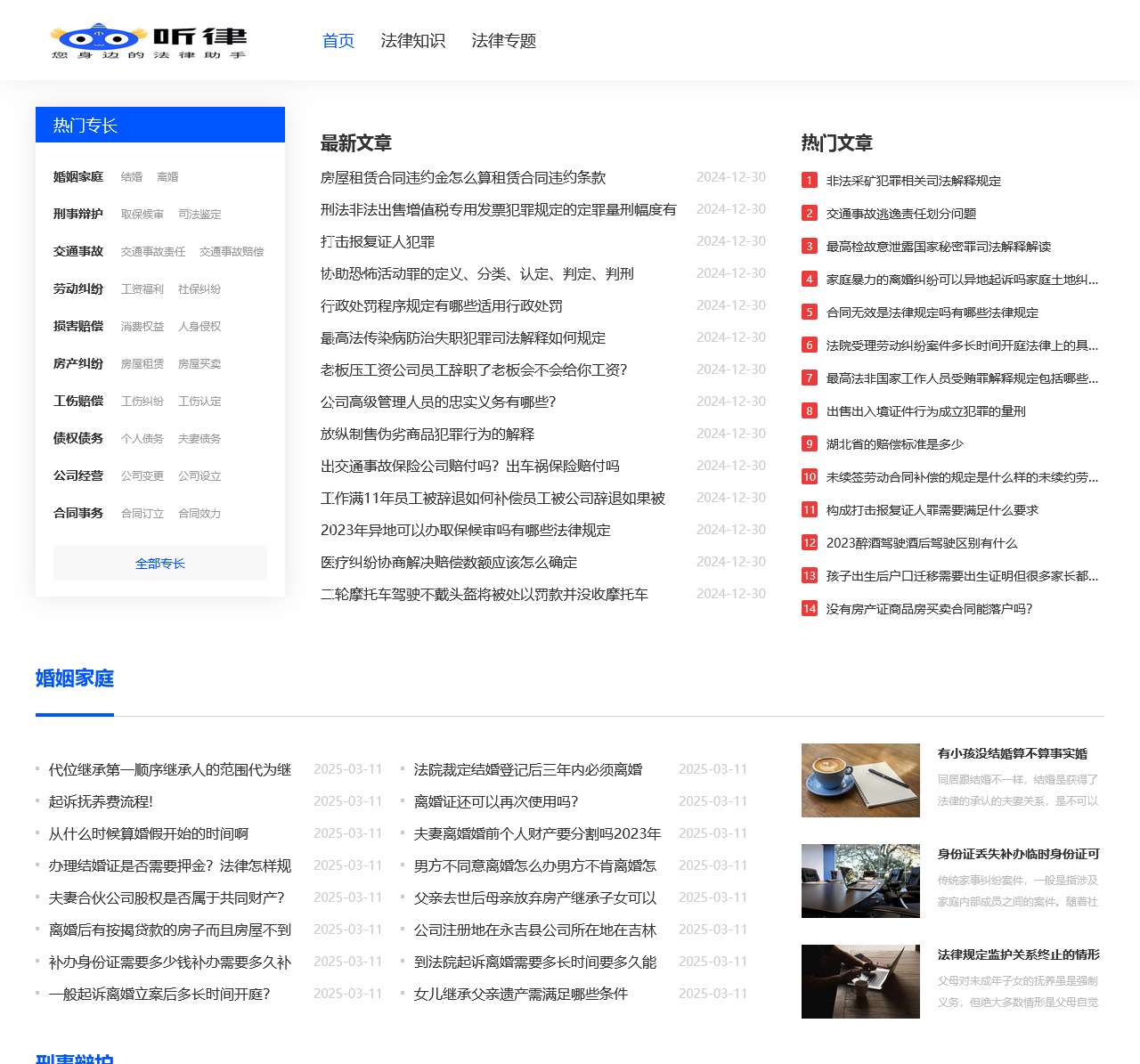Image resolution: width=1140 pixels, height=1064 pixels.
Task: Select the 婚姻家庭 specialty category
Action: click(78, 177)
